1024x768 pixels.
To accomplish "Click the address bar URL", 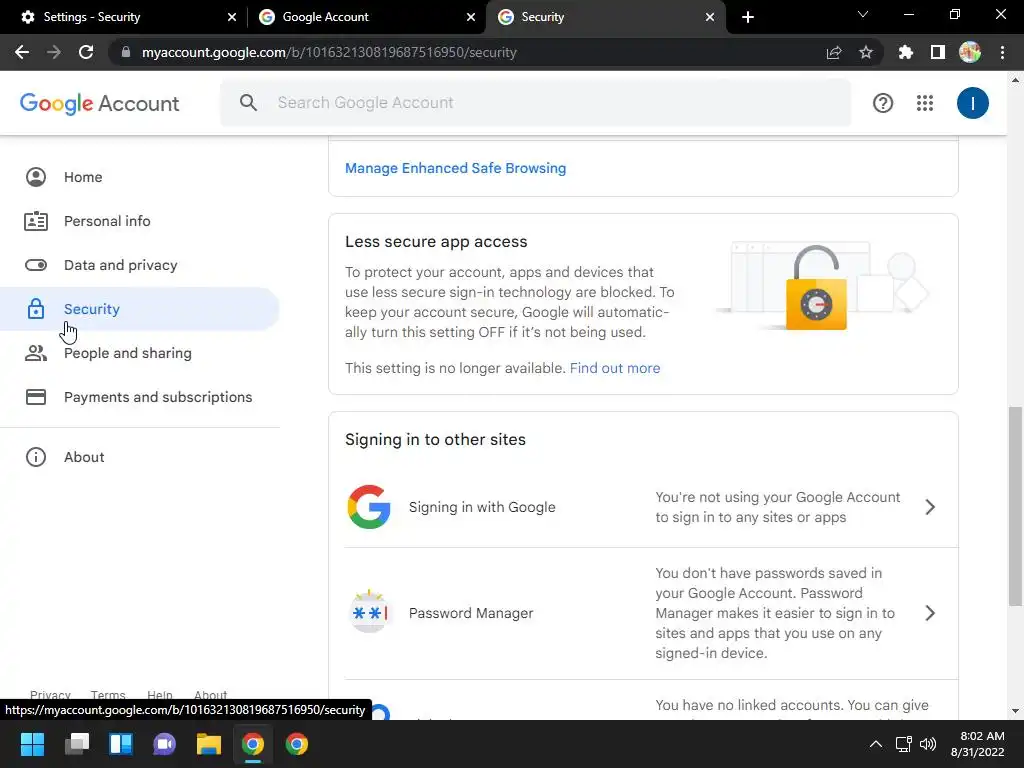I will coord(329,52).
